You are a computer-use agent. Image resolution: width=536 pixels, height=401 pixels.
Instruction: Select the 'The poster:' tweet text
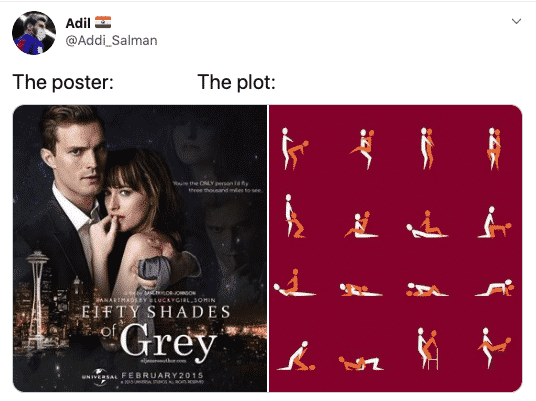[63, 82]
